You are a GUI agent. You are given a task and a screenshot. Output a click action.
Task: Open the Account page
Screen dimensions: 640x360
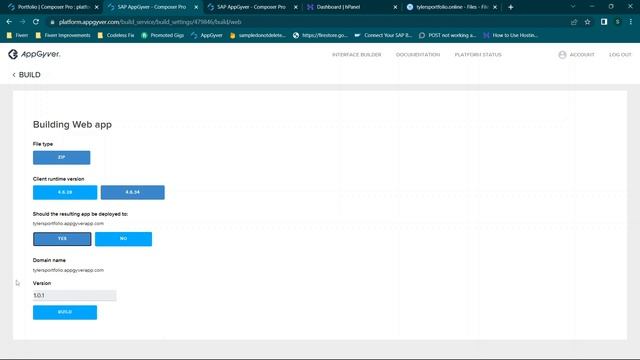coord(582,55)
